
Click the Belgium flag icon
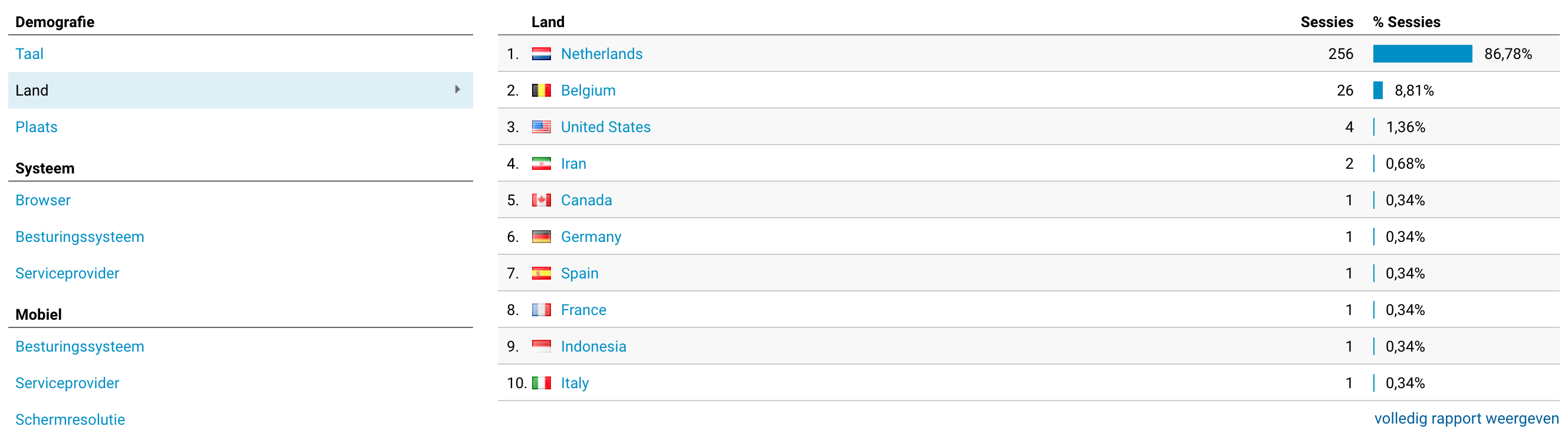click(x=540, y=91)
